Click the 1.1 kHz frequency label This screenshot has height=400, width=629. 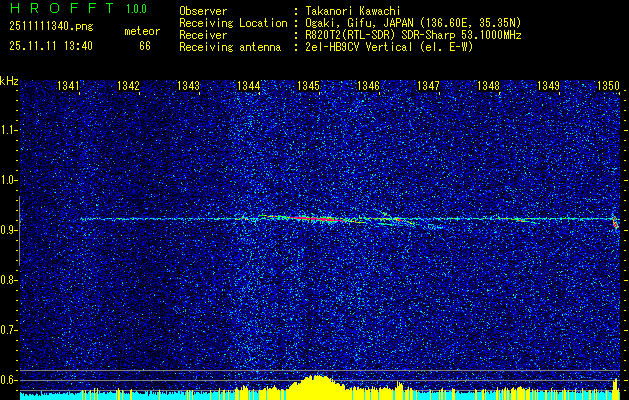(x=8, y=130)
